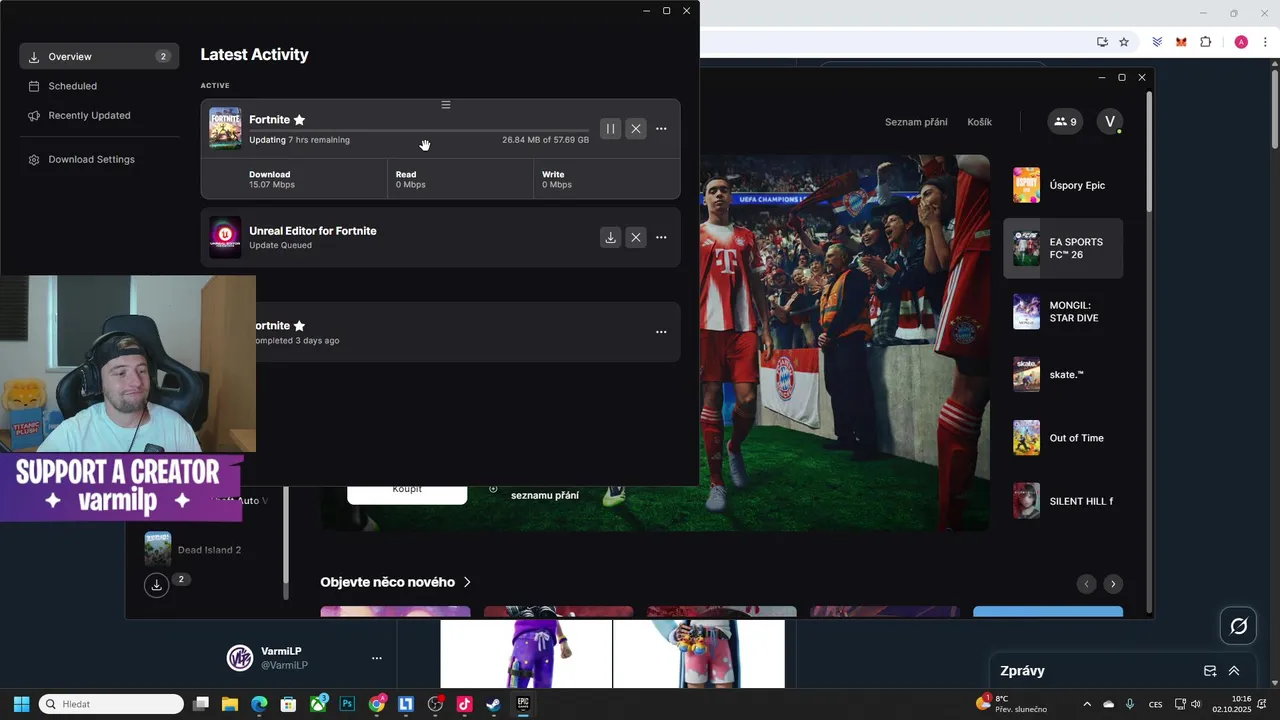Pause the Fortnite update

(x=610, y=129)
